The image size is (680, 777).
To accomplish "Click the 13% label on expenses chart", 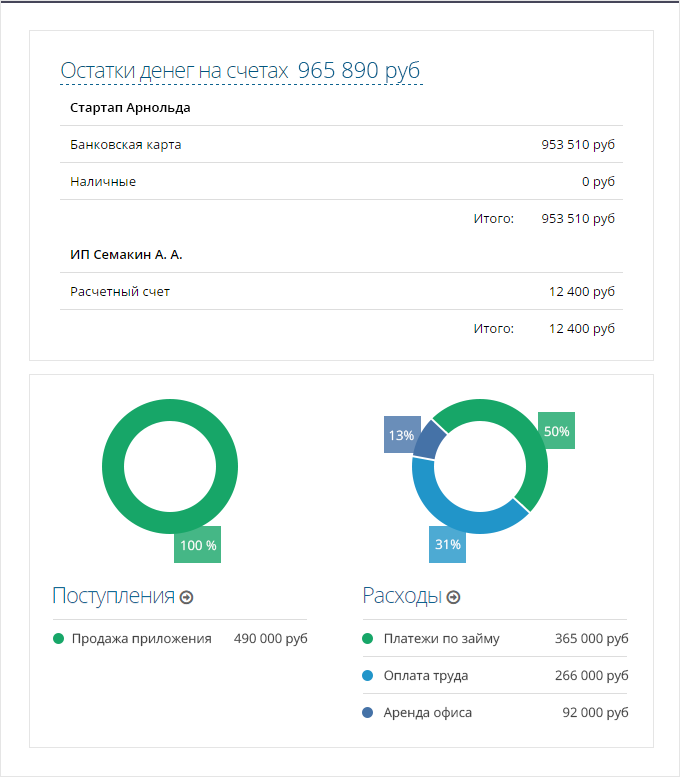I will [x=401, y=435].
